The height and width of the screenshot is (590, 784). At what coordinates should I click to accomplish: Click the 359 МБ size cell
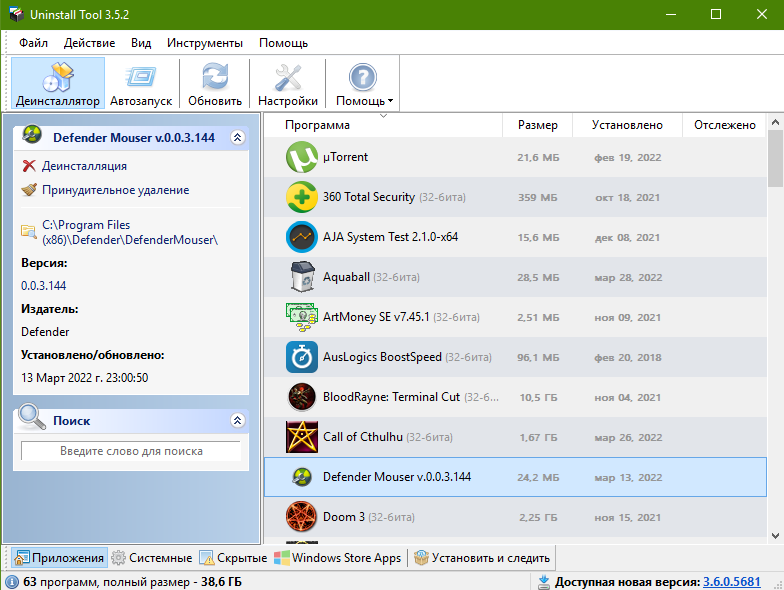pos(538,198)
